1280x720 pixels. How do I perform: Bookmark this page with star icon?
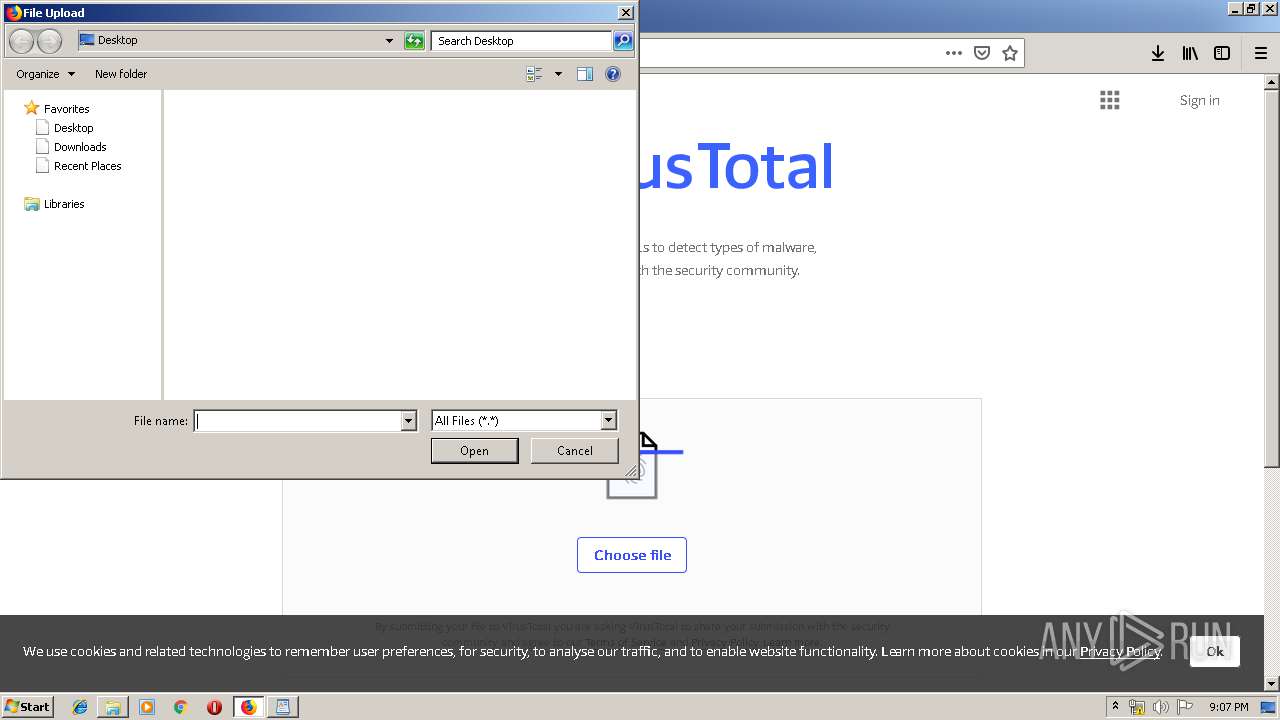(1010, 53)
